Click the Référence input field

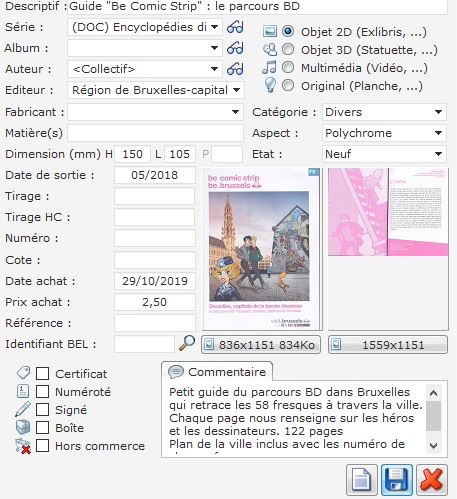155,323
